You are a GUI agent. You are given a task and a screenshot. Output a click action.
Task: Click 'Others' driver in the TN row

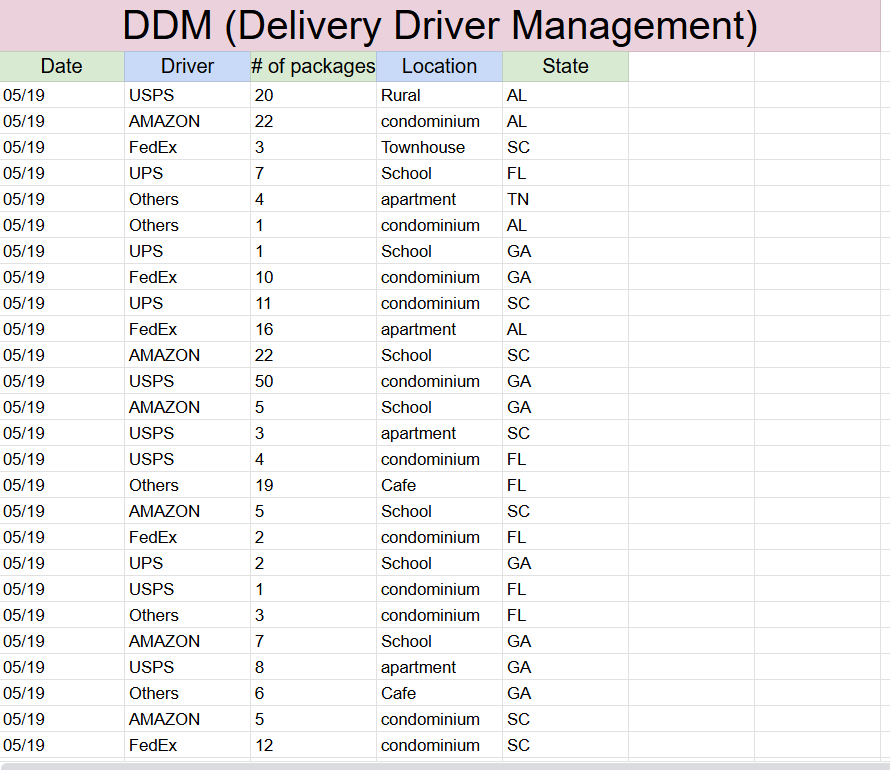pos(187,199)
